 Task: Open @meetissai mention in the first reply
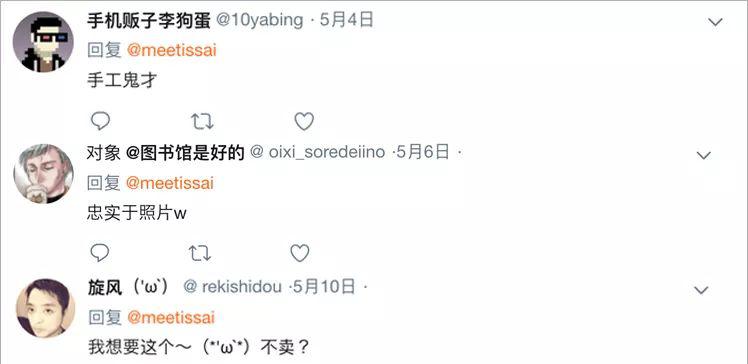(x=172, y=50)
